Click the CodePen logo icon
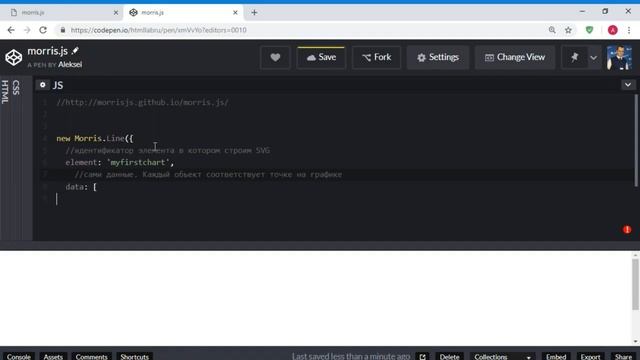This screenshot has height=360, width=640. point(13,58)
